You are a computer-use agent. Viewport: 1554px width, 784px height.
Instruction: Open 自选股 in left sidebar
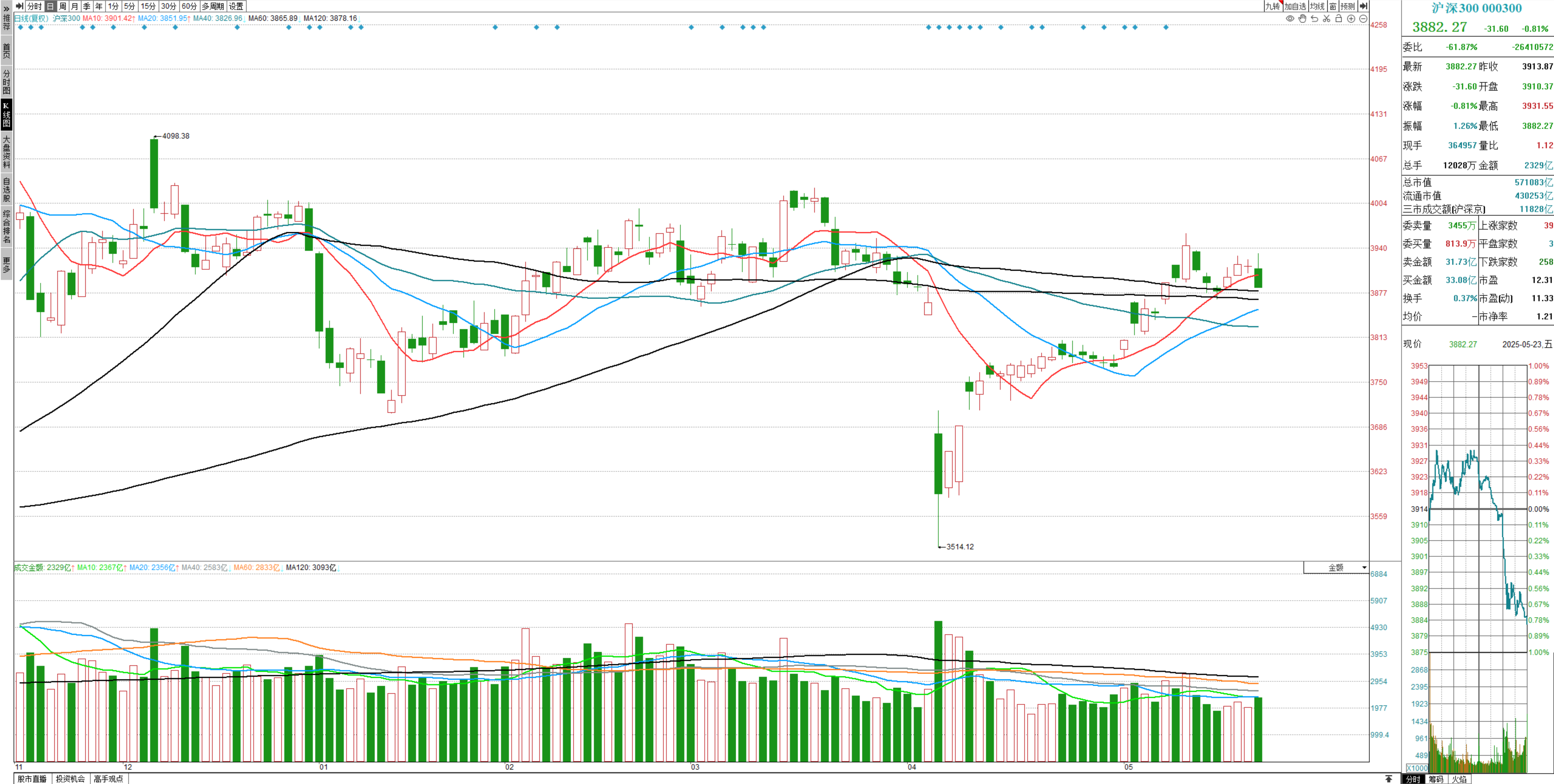tap(6, 189)
